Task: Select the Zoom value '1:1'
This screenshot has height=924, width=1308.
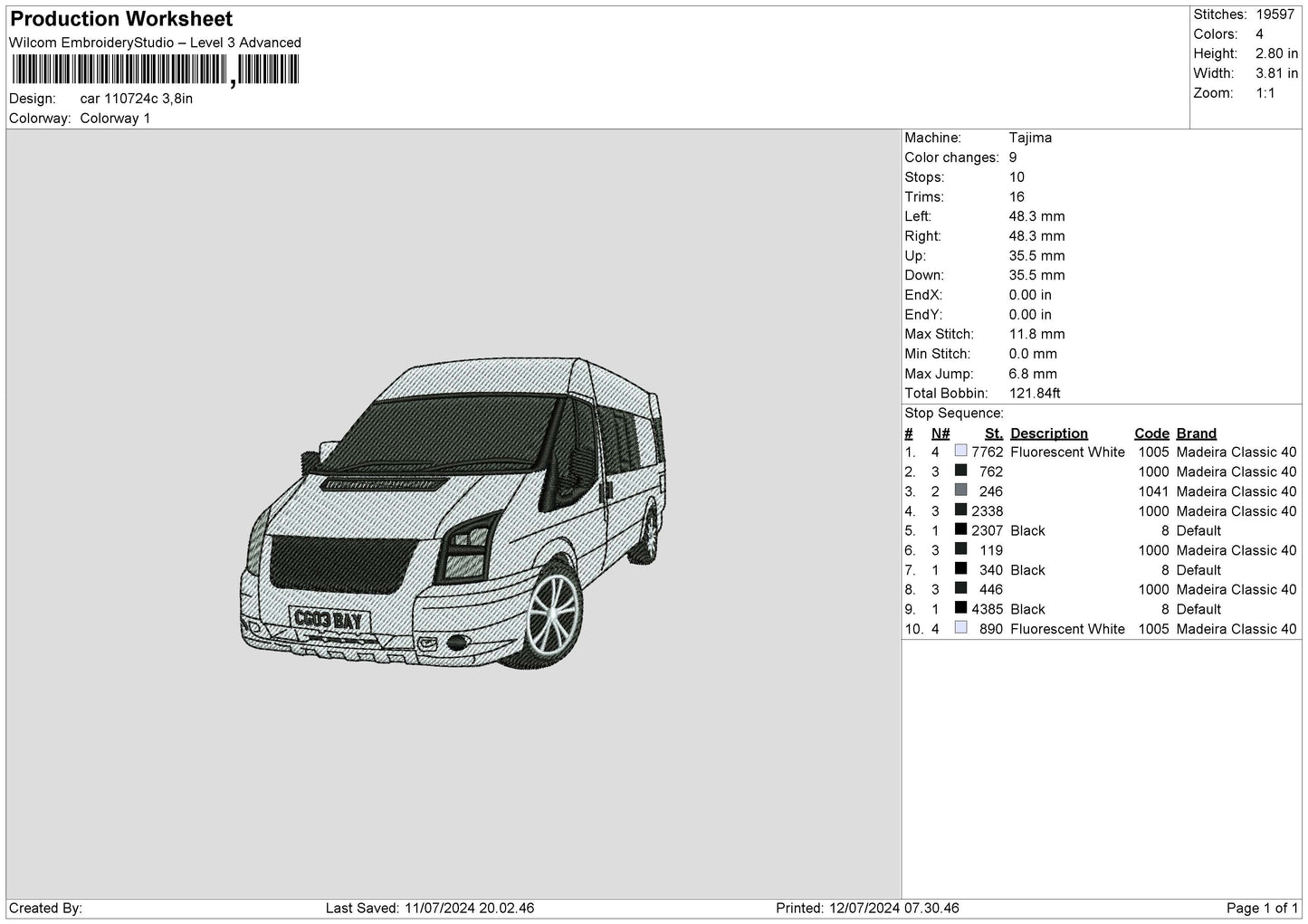Action: coord(1265,93)
